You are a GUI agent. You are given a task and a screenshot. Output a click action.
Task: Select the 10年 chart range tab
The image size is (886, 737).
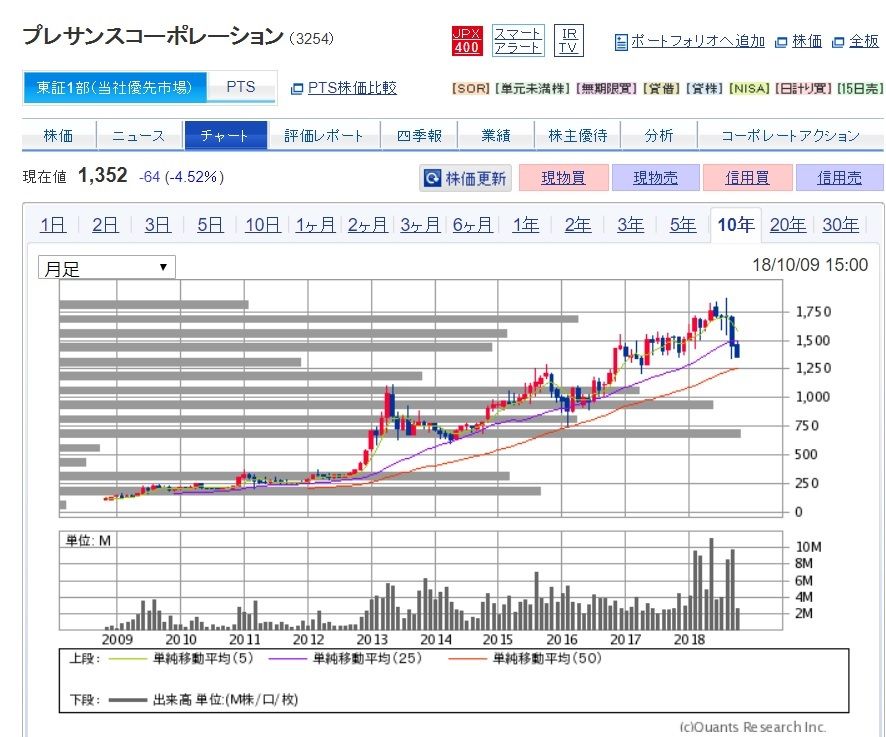click(x=736, y=225)
